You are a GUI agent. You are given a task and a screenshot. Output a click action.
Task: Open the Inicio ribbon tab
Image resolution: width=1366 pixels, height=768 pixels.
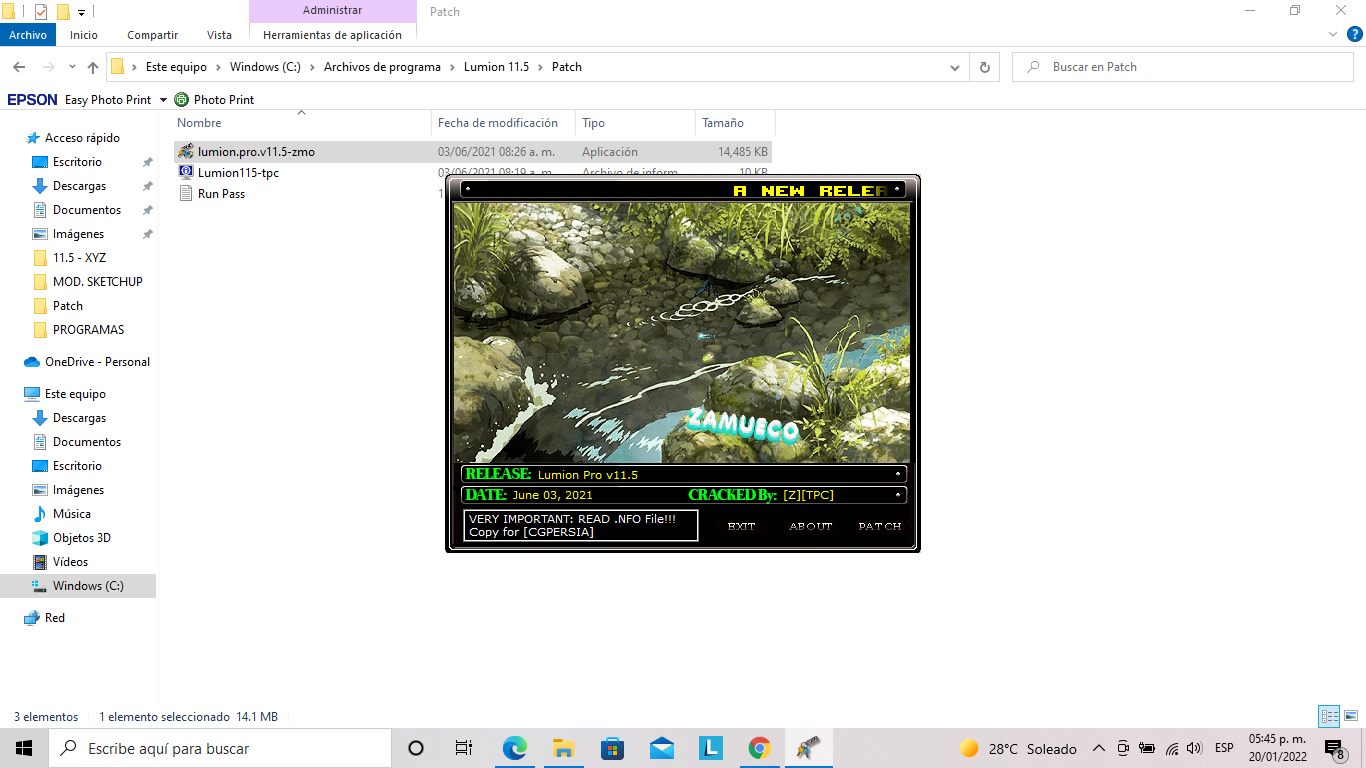pos(84,35)
